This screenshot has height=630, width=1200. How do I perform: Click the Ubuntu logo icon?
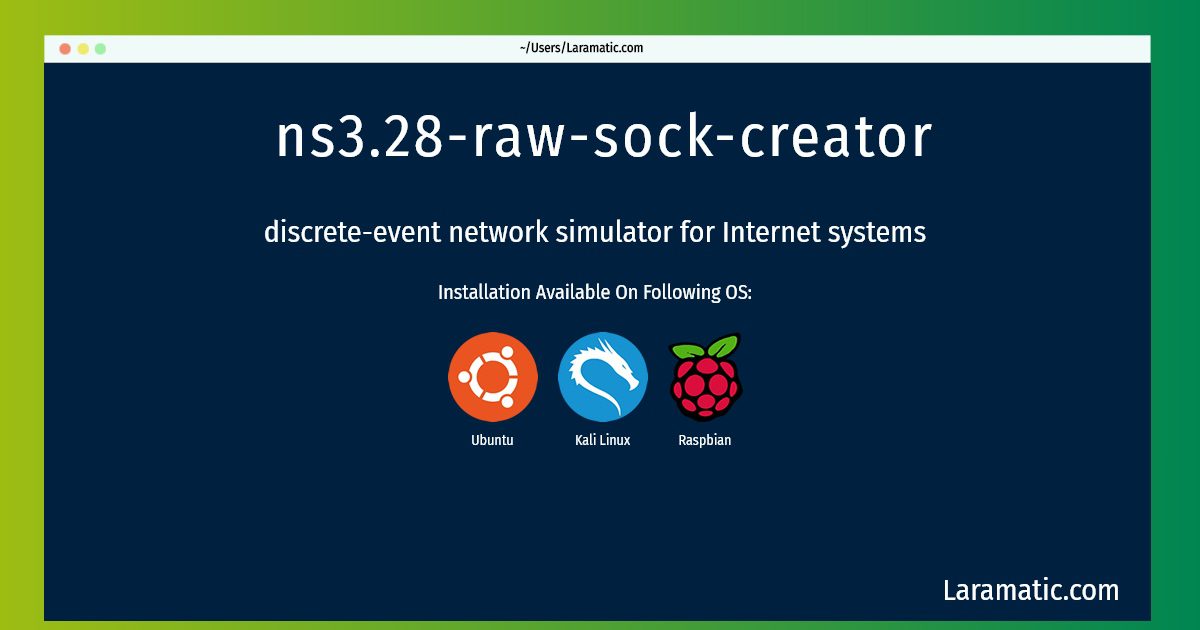coord(493,377)
